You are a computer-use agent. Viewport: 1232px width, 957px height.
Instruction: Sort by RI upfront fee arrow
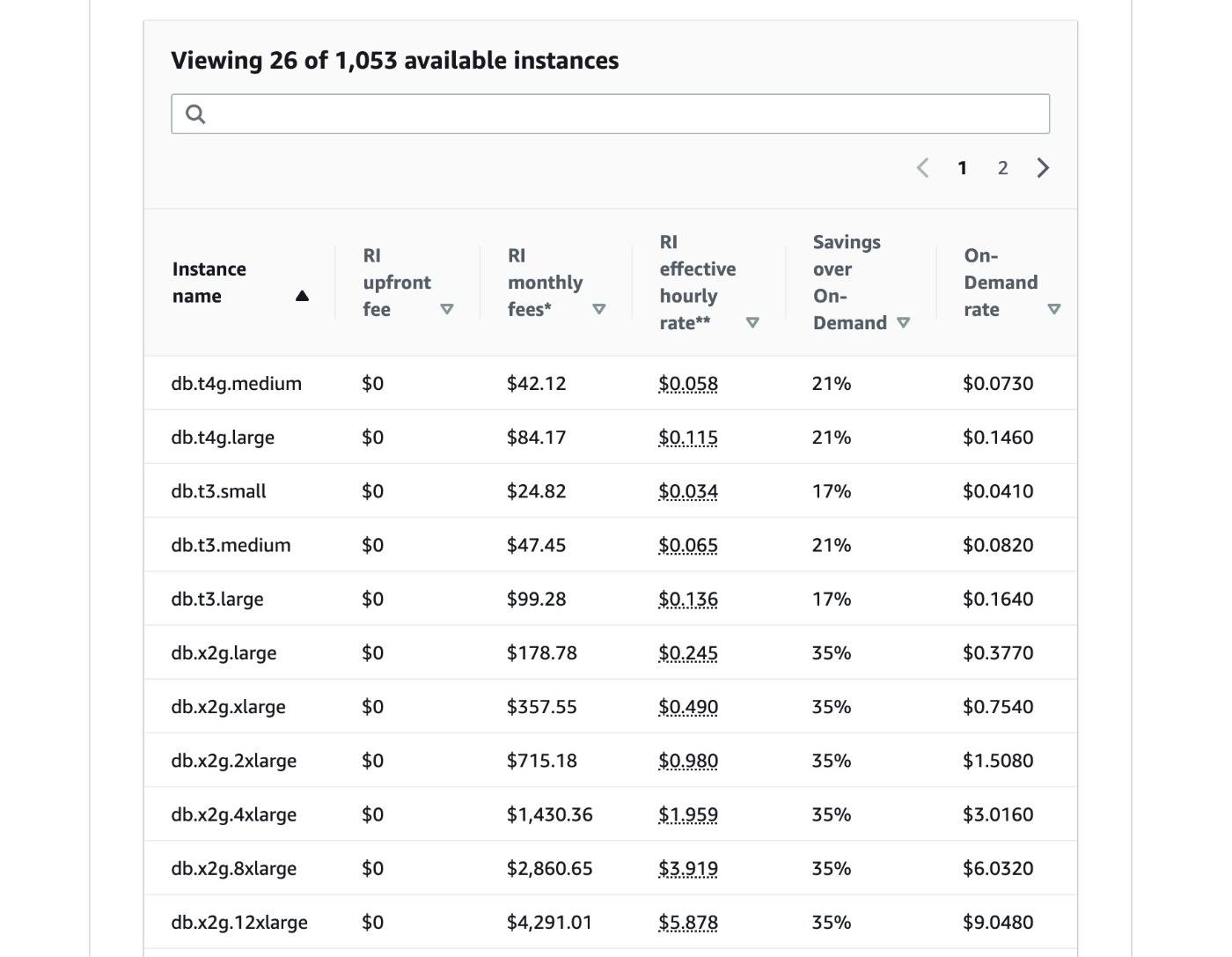[x=447, y=309]
